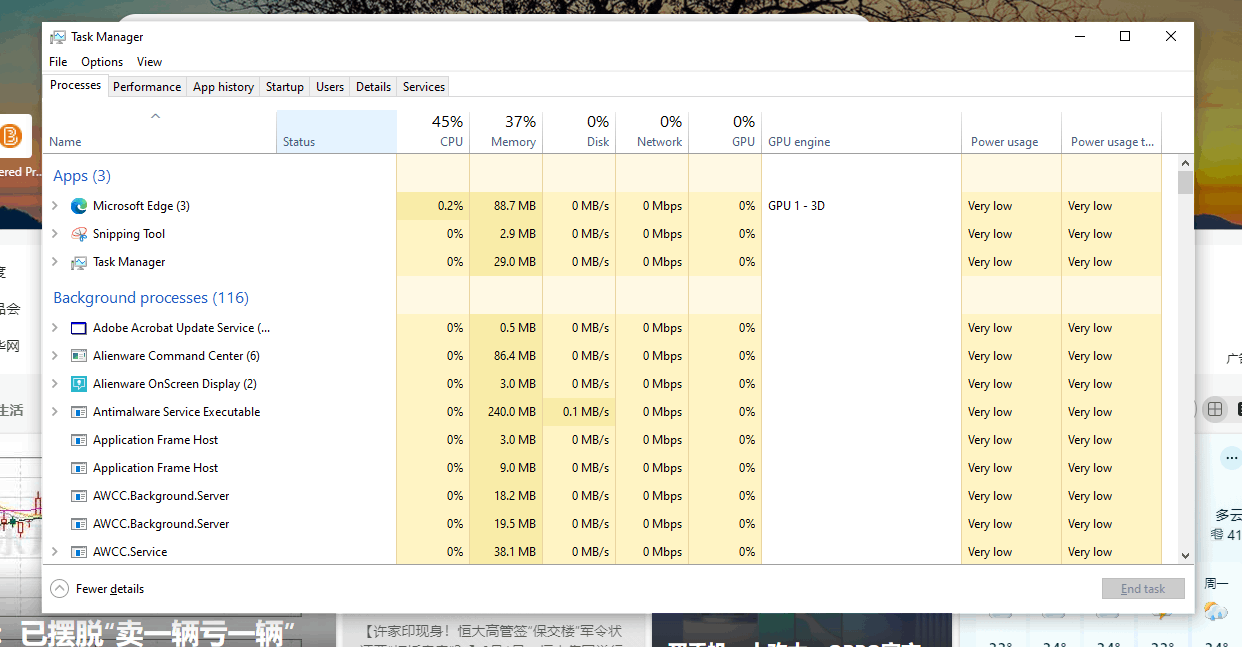Switch to the Performance tab
The image size is (1242, 647).
click(x=147, y=86)
